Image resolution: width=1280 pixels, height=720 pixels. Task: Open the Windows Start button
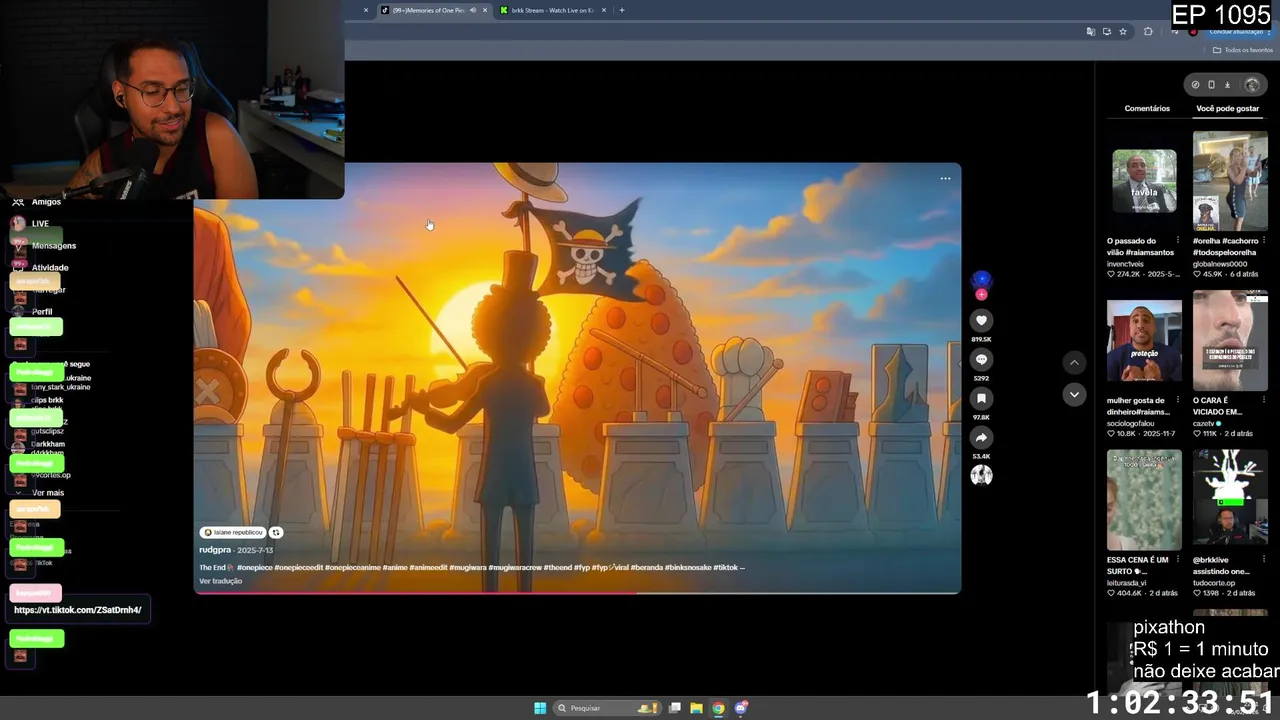(x=540, y=708)
